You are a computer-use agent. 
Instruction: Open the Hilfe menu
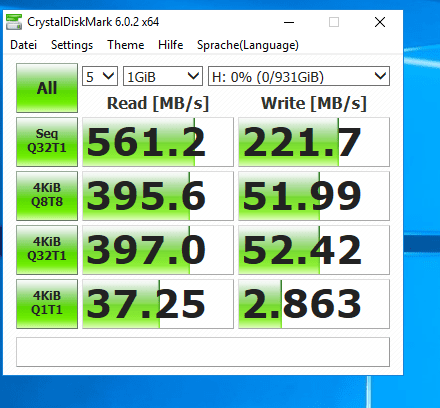click(x=171, y=45)
